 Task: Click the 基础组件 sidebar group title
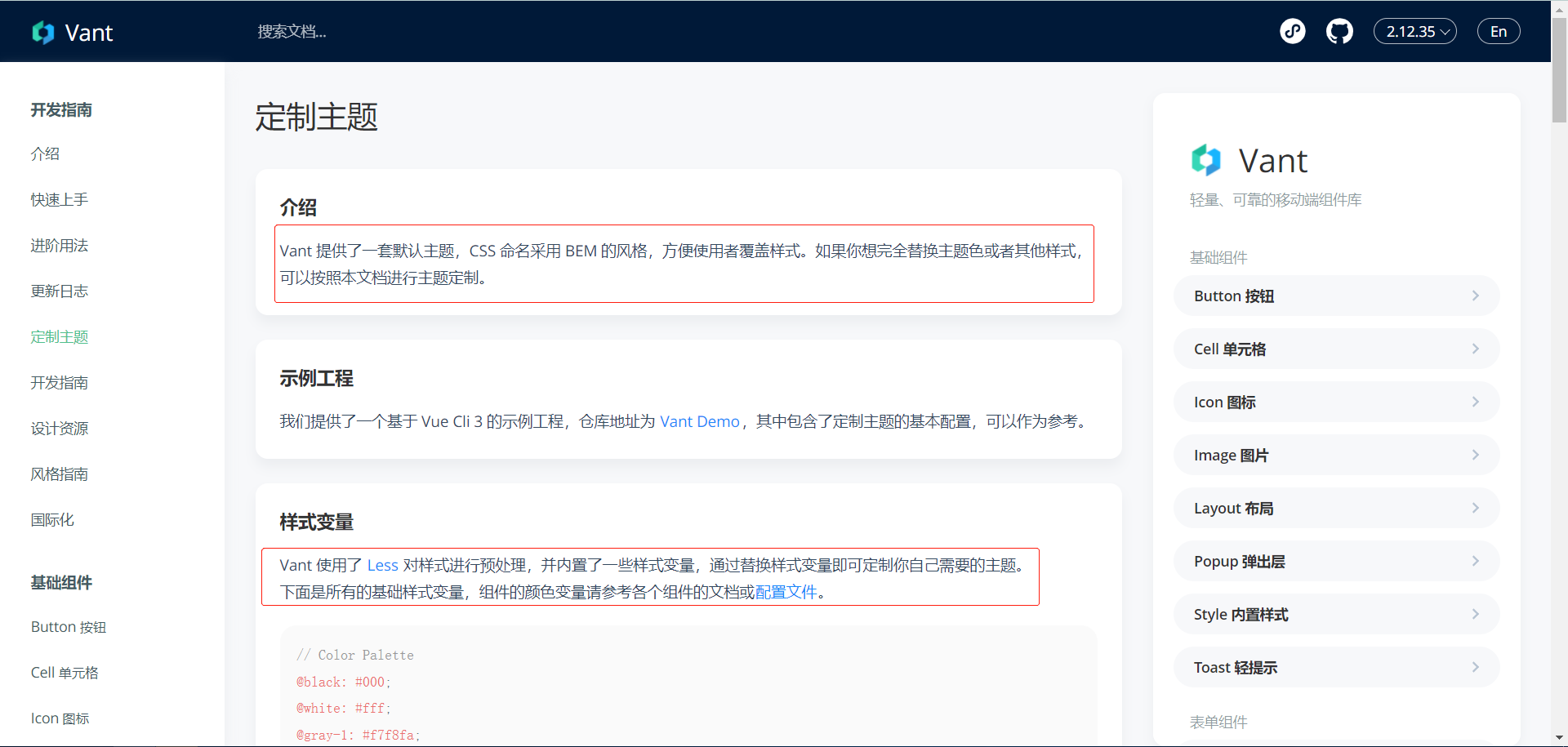(x=61, y=582)
